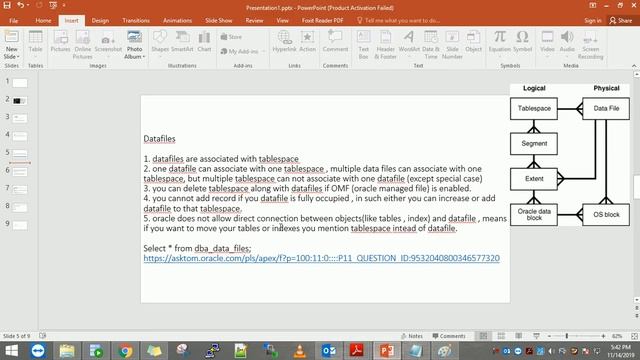Screen dimensions: 640x360
Task: Click the Photo Album icon
Action: click(x=134, y=37)
